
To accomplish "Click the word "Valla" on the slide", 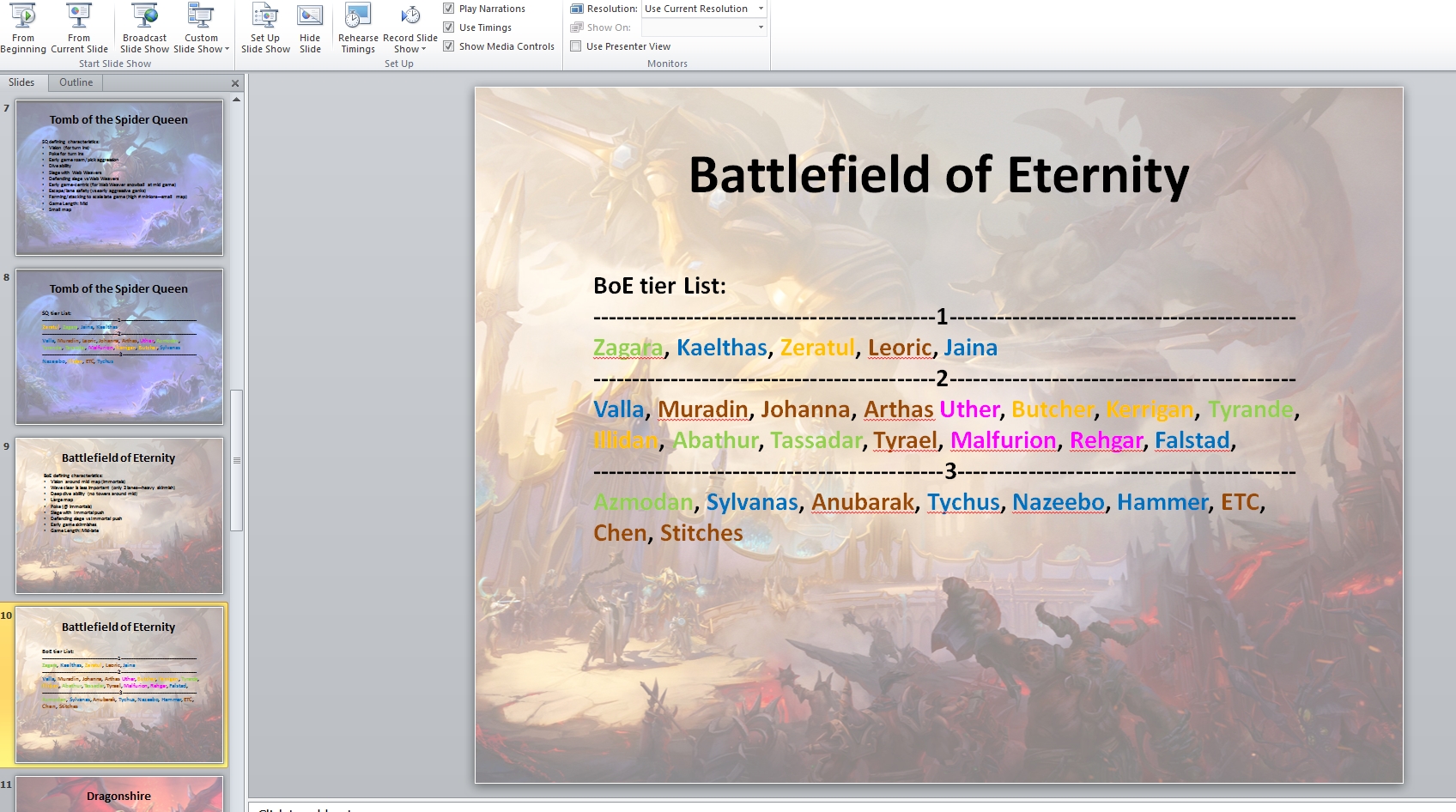I will 619,409.
